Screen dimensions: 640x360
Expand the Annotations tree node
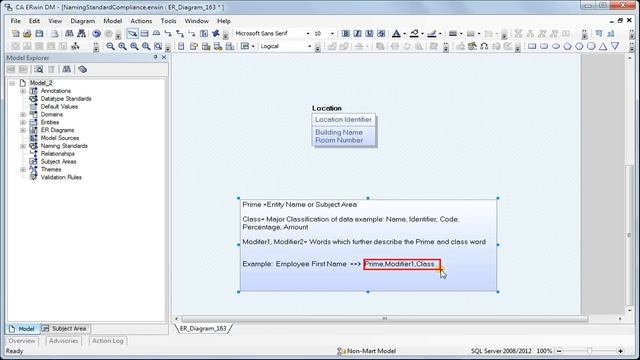[23, 91]
